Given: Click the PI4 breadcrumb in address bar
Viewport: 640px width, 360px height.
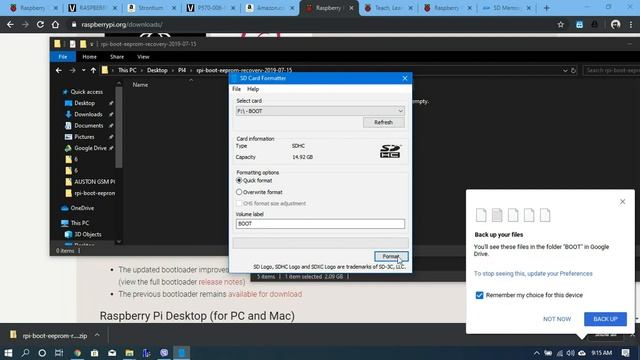Looking at the screenshot, I should [x=182, y=70].
